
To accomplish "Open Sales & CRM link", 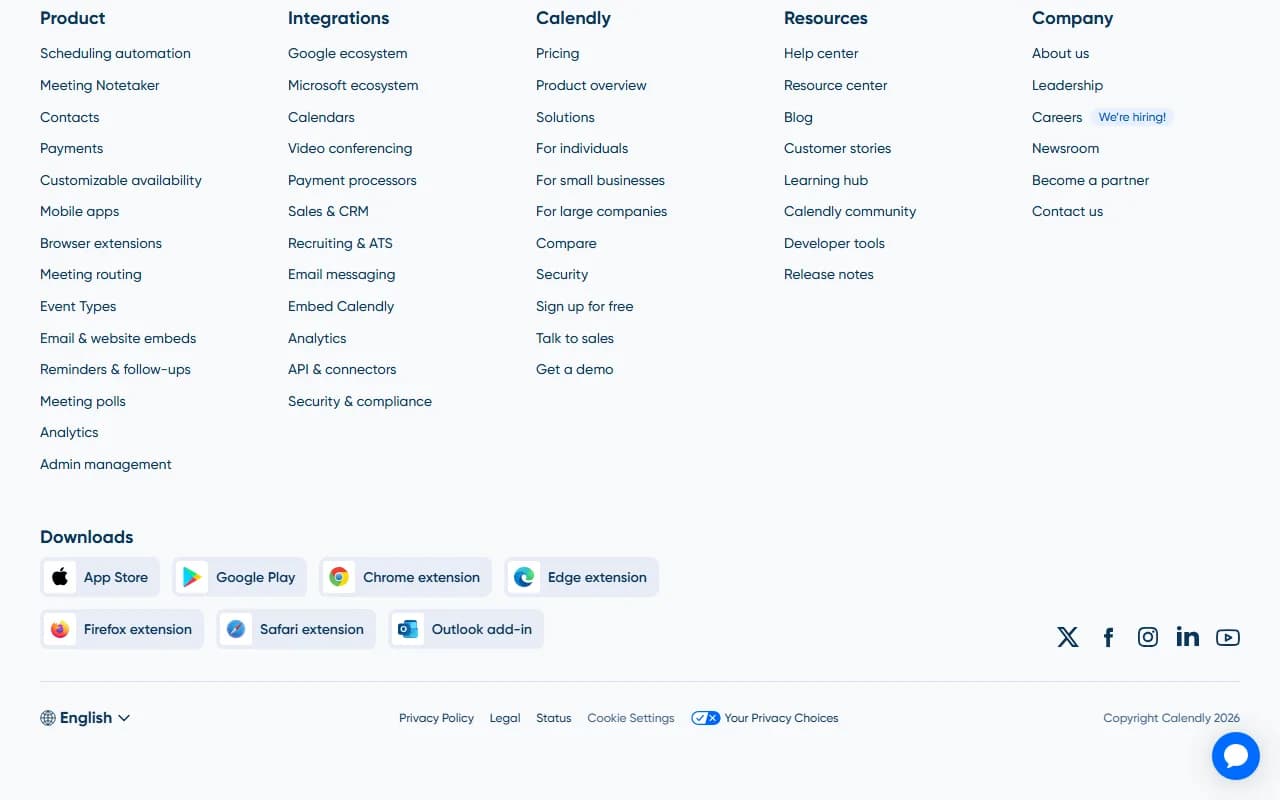I will point(328,211).
